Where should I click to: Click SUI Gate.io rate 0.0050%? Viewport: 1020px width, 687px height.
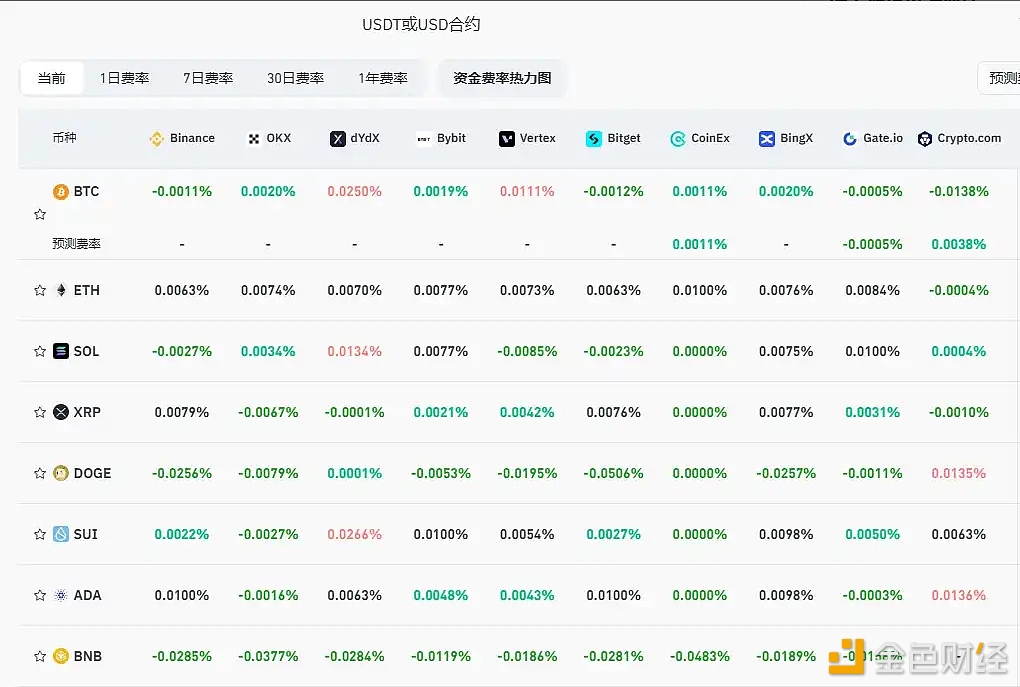click(872, 534)
